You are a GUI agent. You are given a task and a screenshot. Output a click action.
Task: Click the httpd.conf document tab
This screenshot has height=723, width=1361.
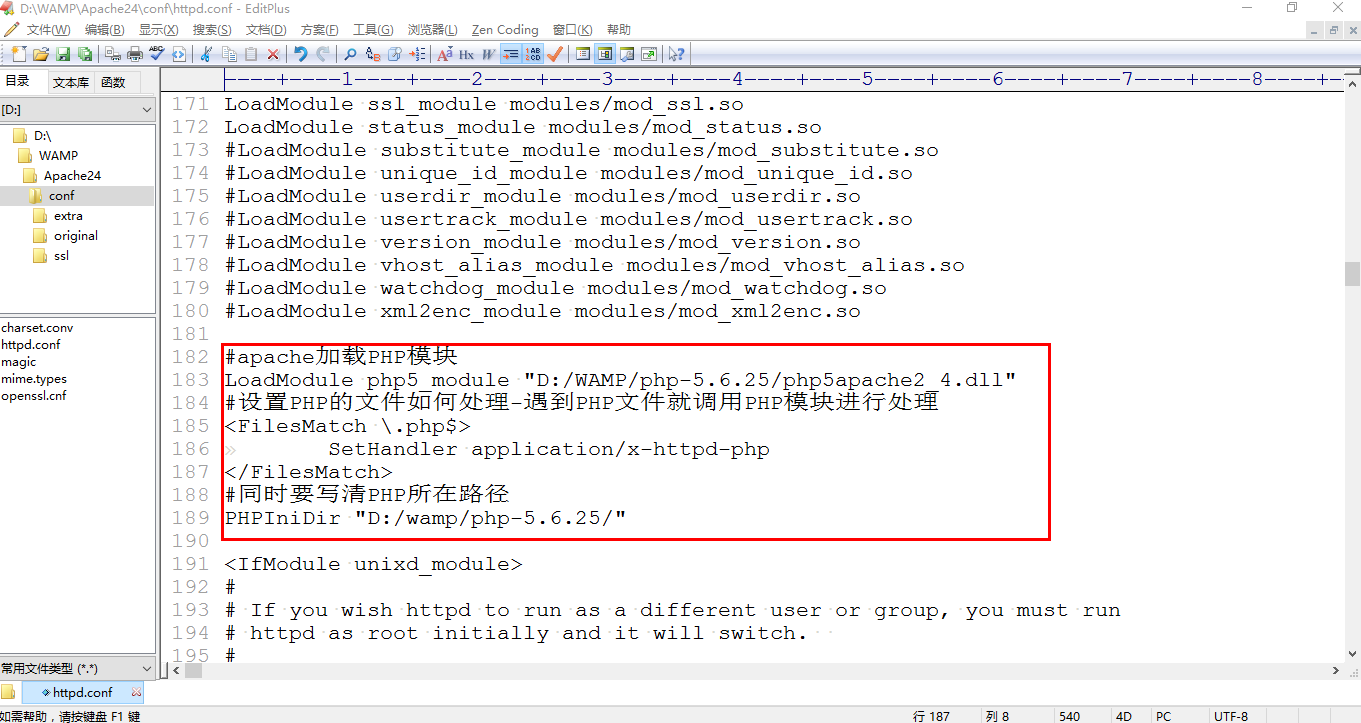82,692
